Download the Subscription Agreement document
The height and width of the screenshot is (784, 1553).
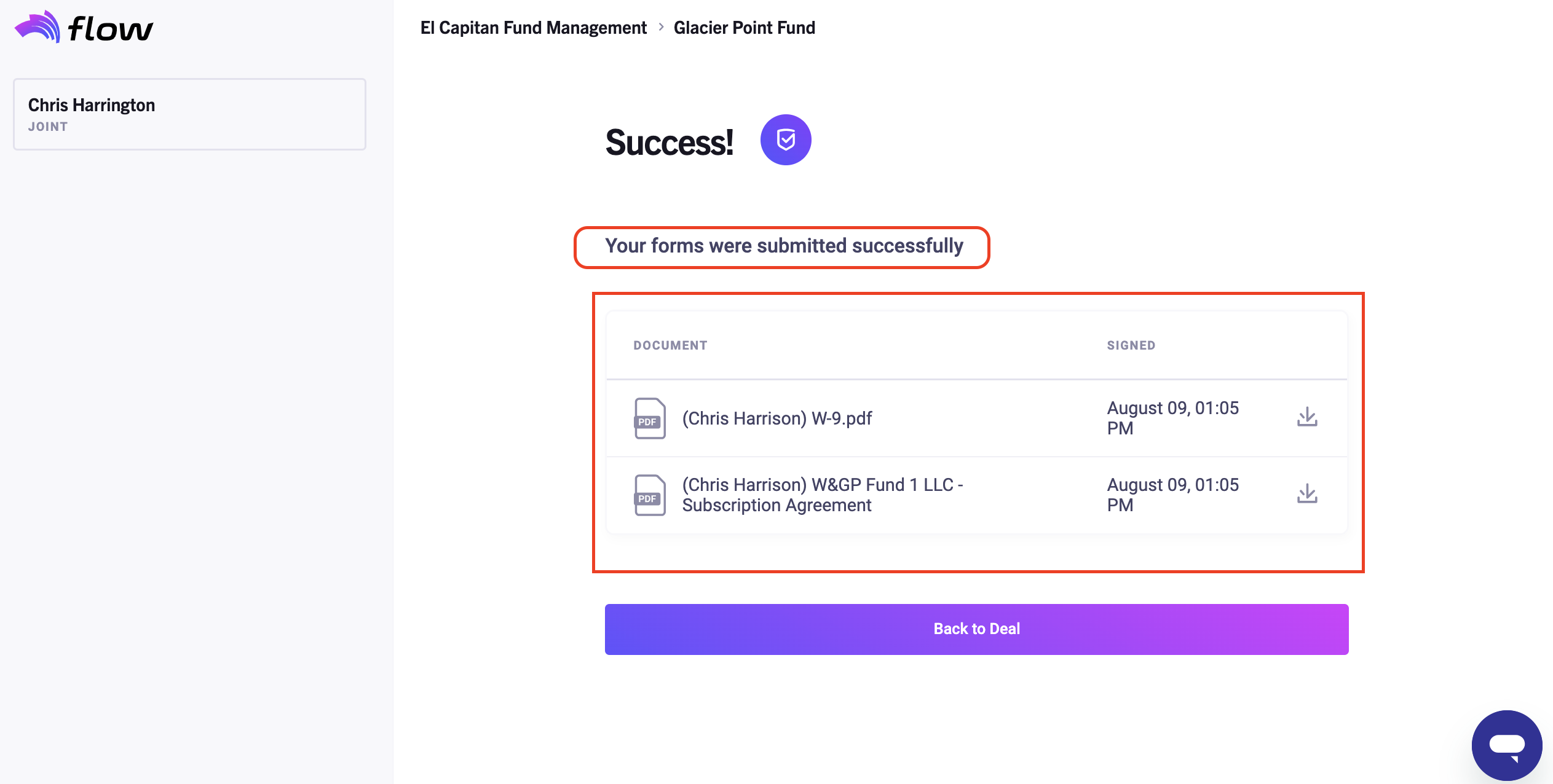[1307, 494]
